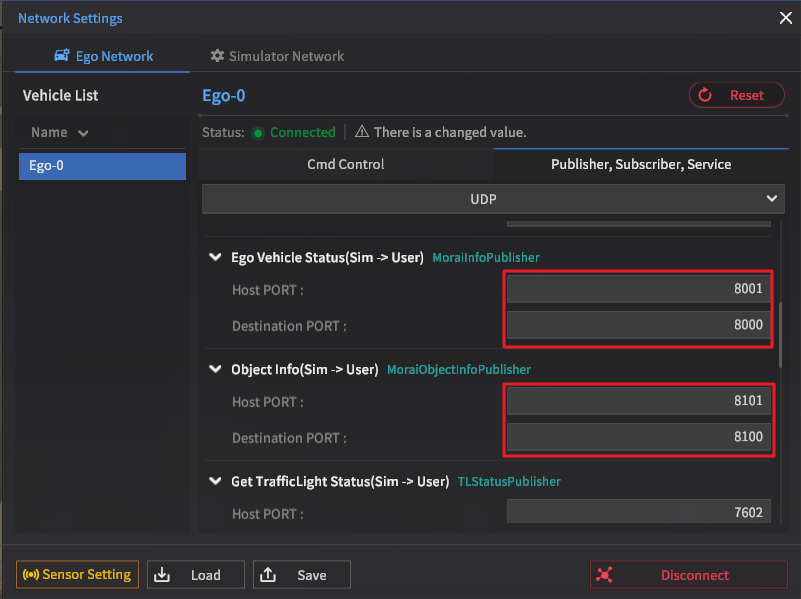This screenshot has height=599, width=801.
Task: Collapse the Ego Vehicle Status section
Action: [x=214, y=257]
